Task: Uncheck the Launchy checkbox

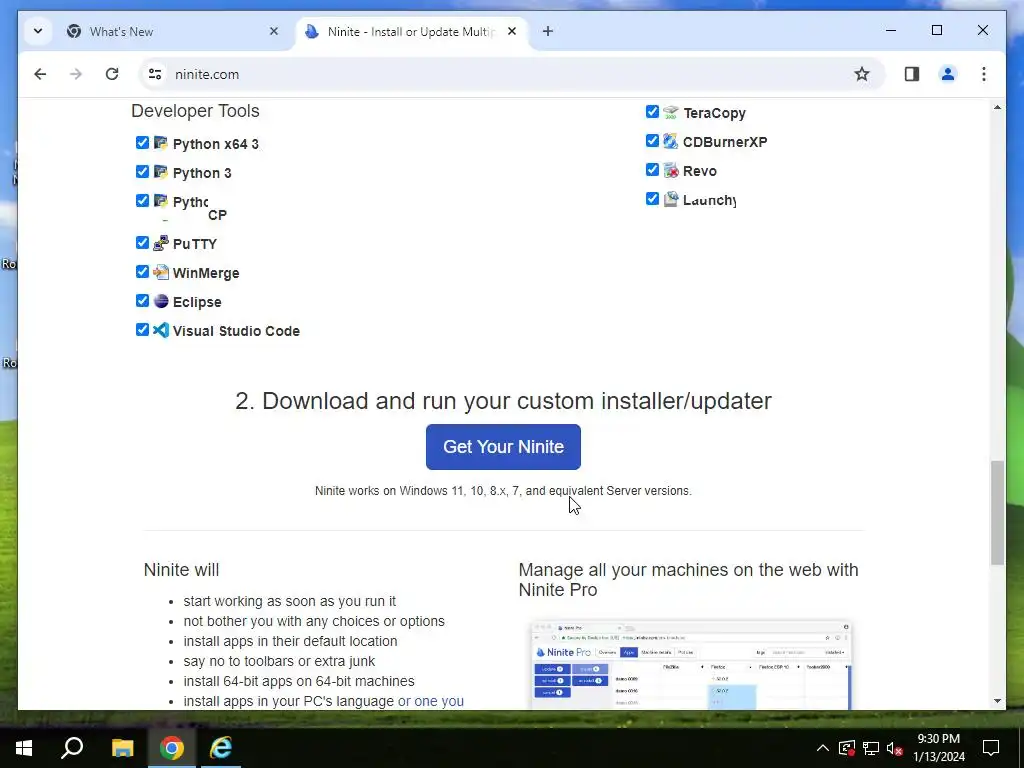Action: tap(652, 199)
